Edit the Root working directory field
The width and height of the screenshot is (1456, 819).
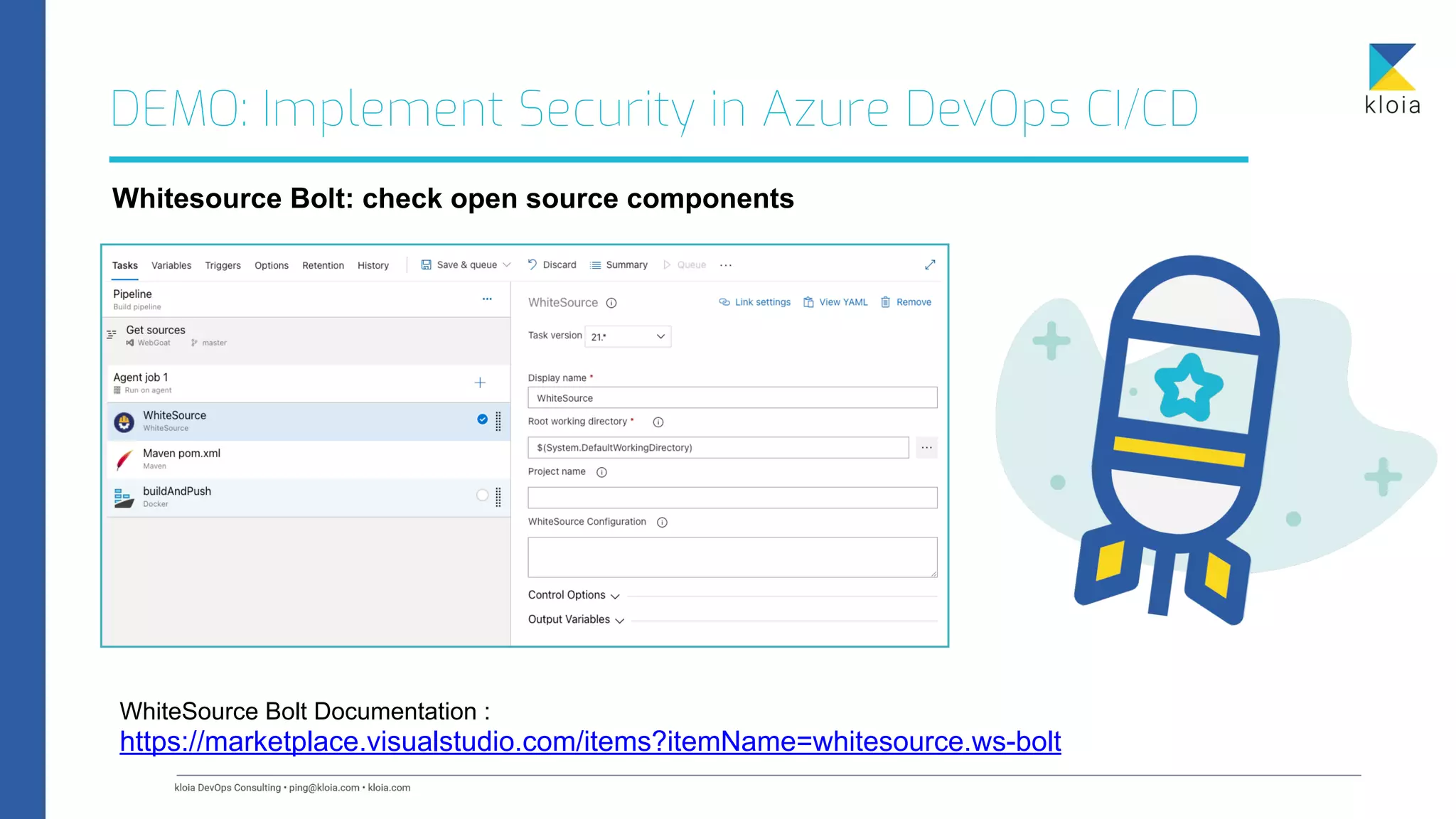(718, 447)
